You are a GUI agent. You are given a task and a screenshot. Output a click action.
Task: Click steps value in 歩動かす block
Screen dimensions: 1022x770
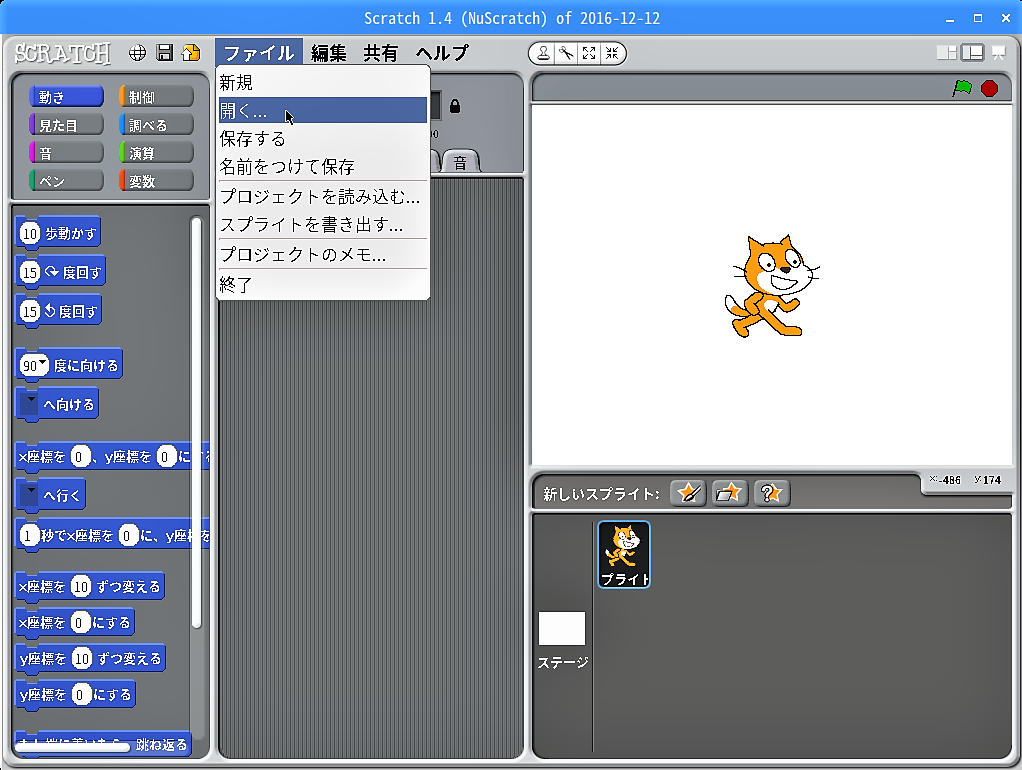pos(30,233)
